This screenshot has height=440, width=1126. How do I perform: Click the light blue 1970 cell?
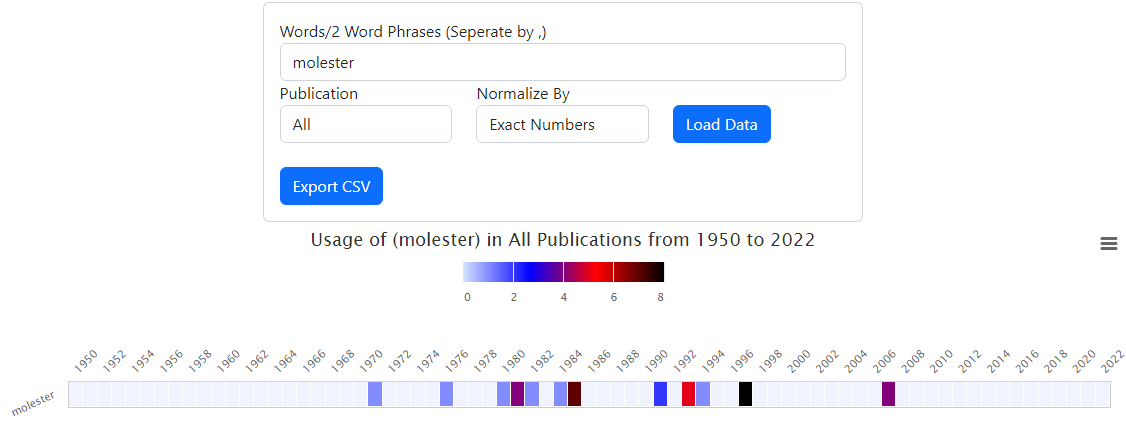pyautogui.click(x=375, y=394)
